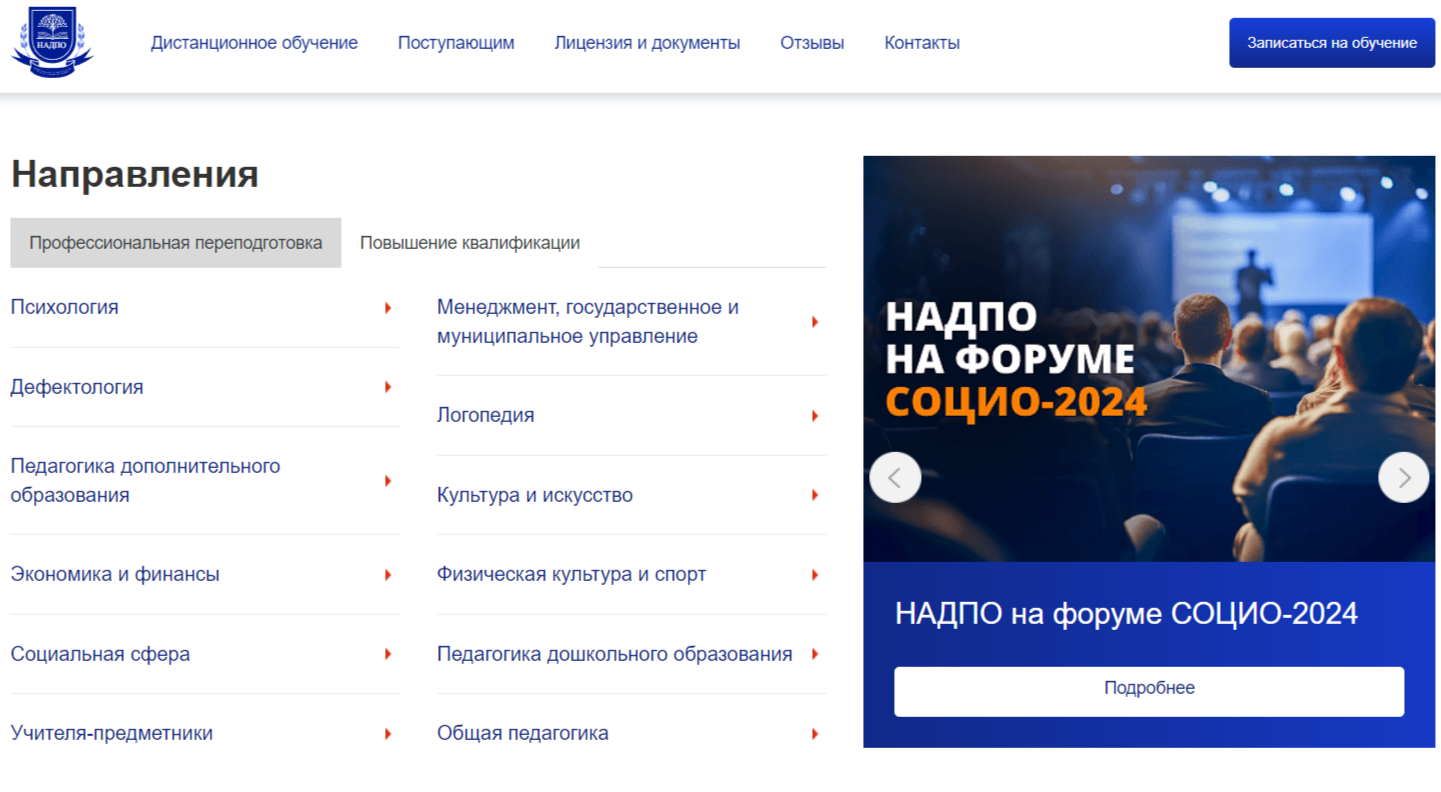Click the СОЦИО-2024 forum banner image

pos(1149,359)
